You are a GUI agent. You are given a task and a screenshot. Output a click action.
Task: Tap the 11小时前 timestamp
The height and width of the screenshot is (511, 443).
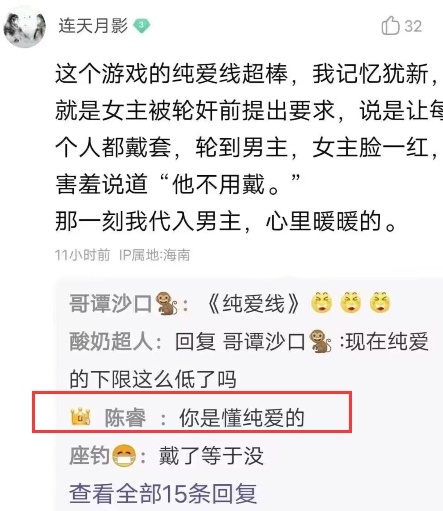(82, 255)
